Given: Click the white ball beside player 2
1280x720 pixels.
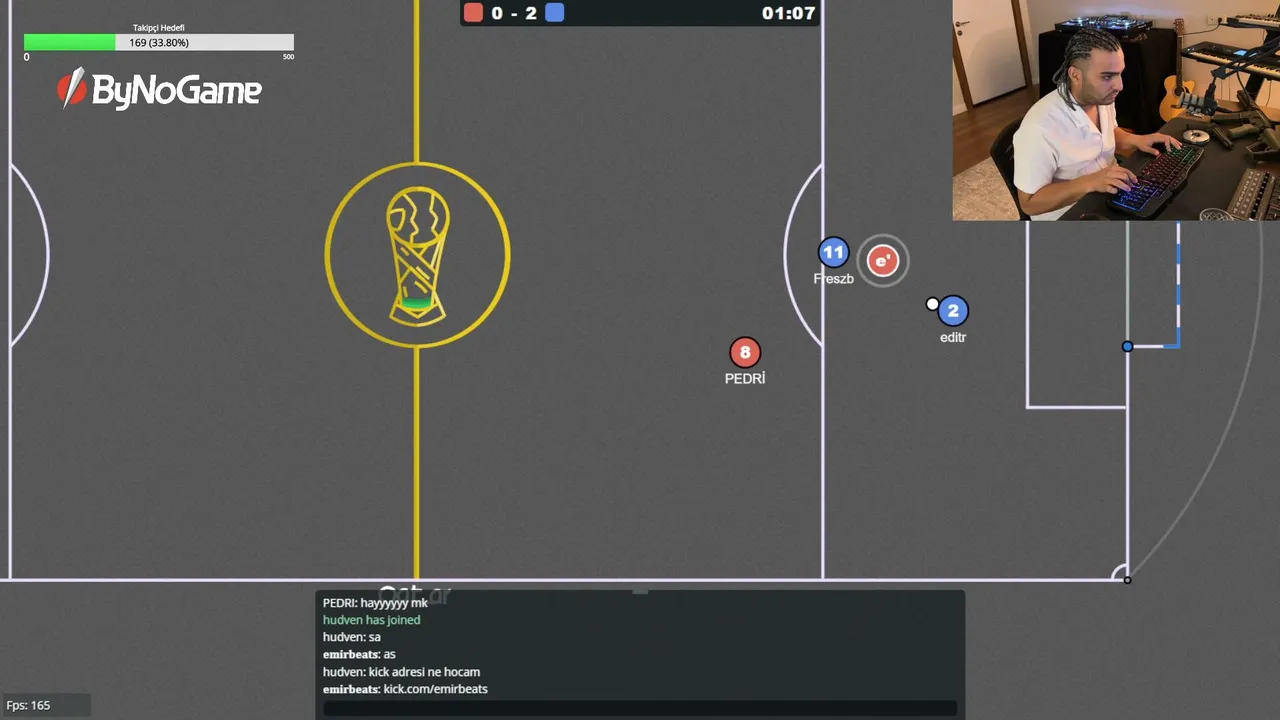Looking at the screenshot, I should [x=932, y=304].
